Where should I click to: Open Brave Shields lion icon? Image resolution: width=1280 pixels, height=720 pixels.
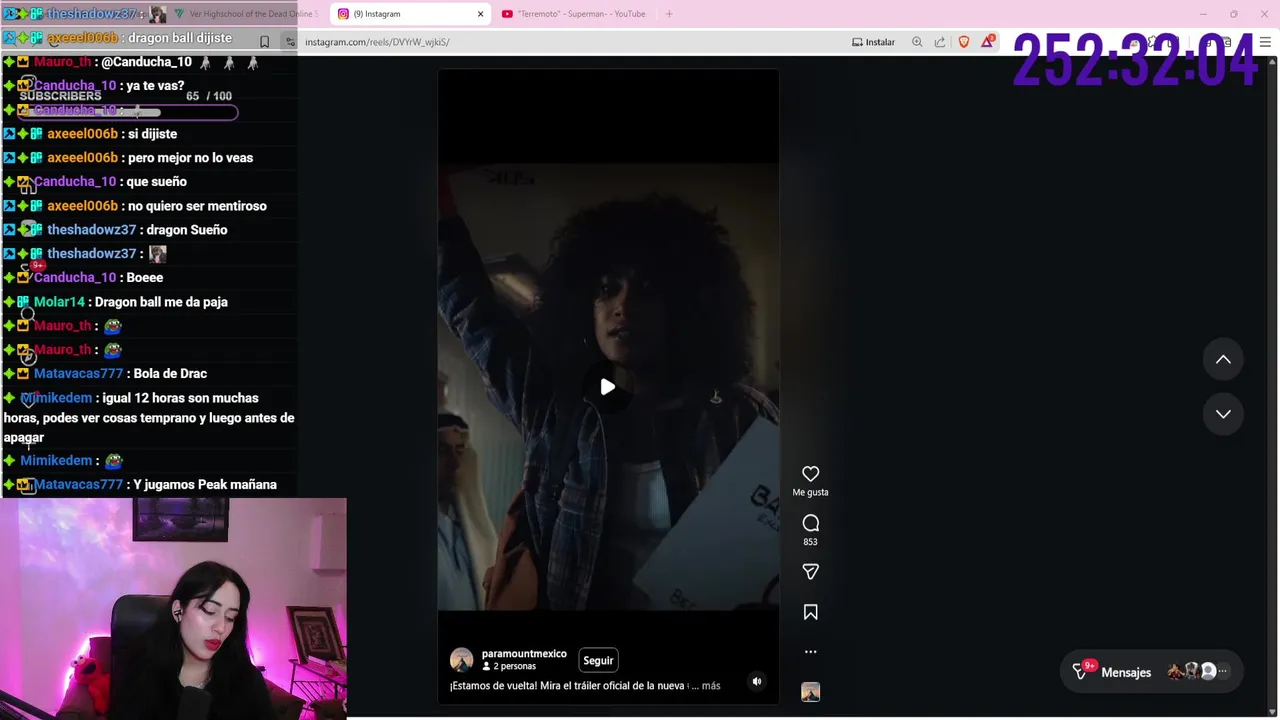pos(964,42)
